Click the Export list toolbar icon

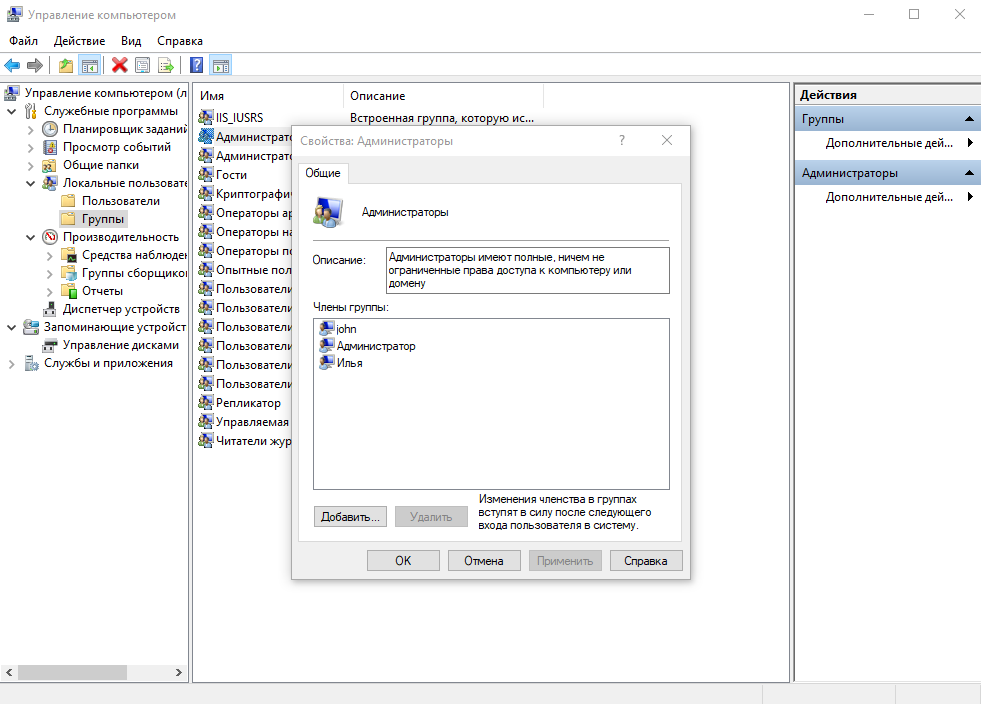[x=166, y=65]
